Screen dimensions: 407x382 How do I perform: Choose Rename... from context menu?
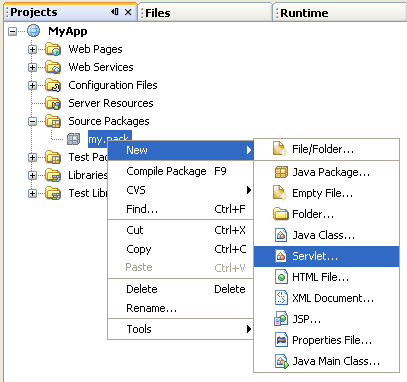(x=181, y=308)
